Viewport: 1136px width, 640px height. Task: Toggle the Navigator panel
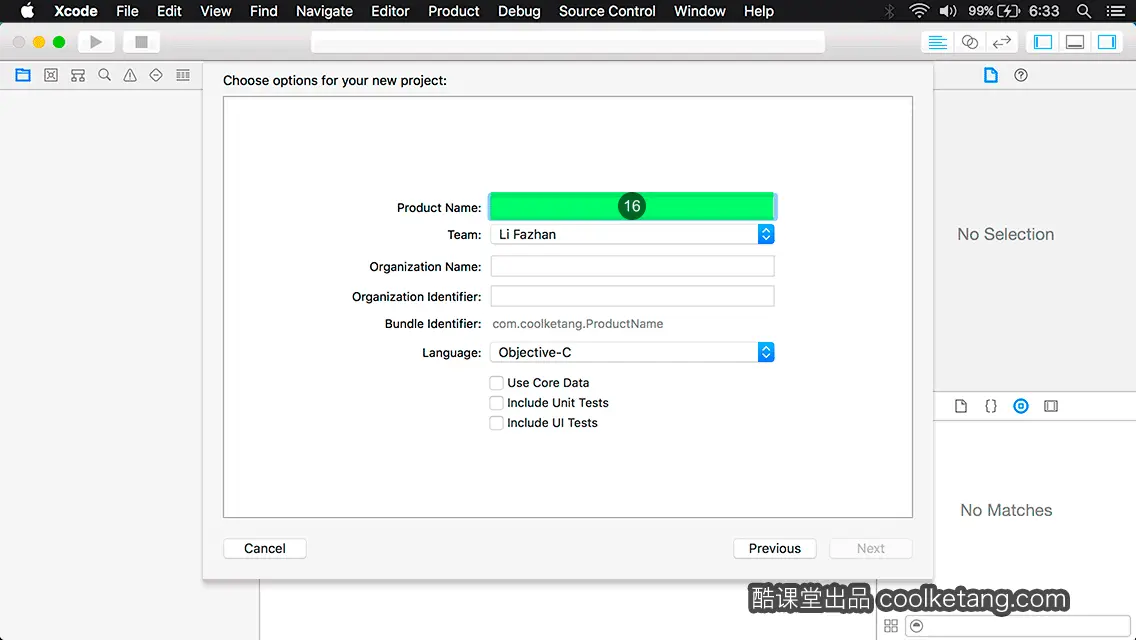[1043, 42]
